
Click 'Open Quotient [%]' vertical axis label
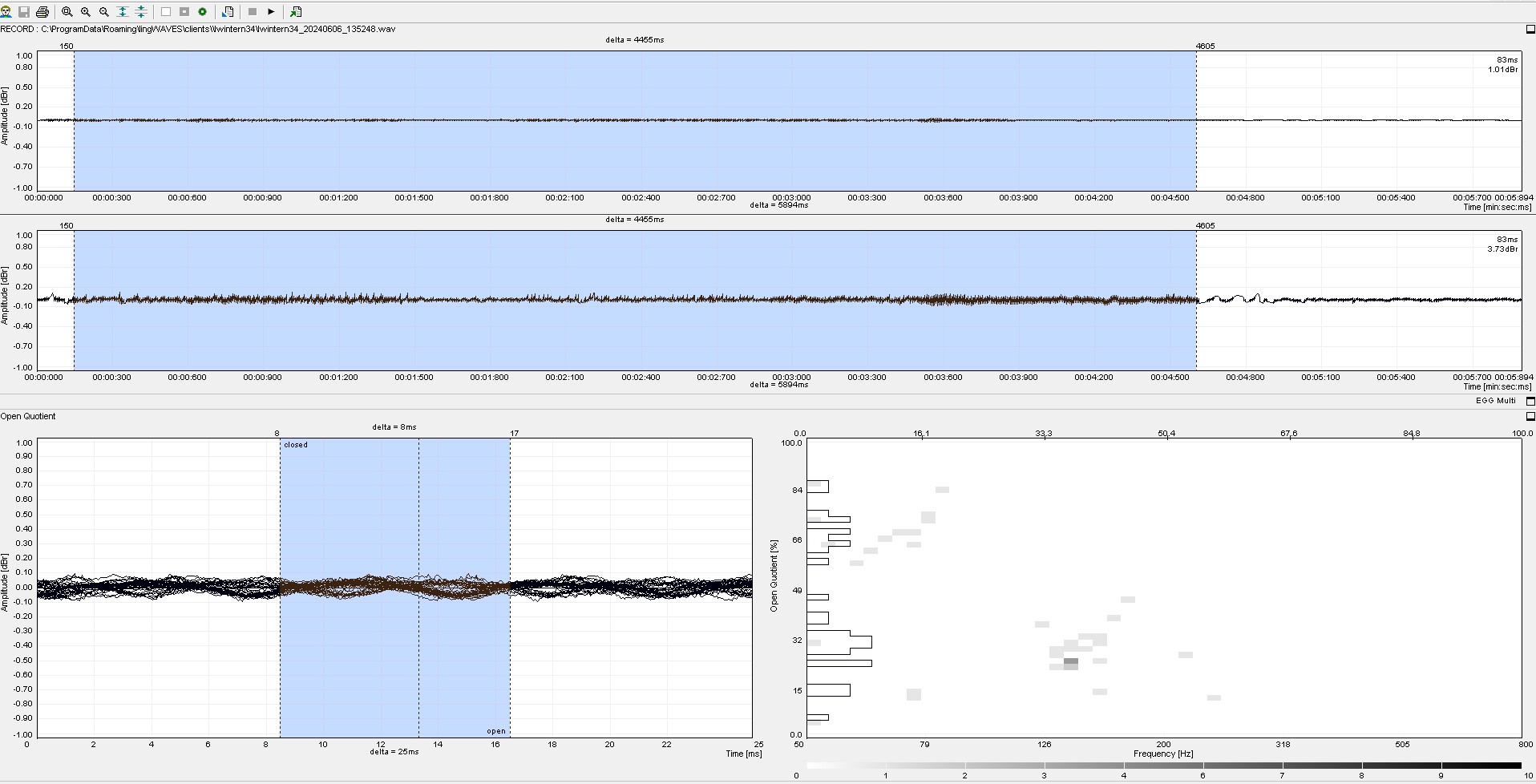coord(774,575)
